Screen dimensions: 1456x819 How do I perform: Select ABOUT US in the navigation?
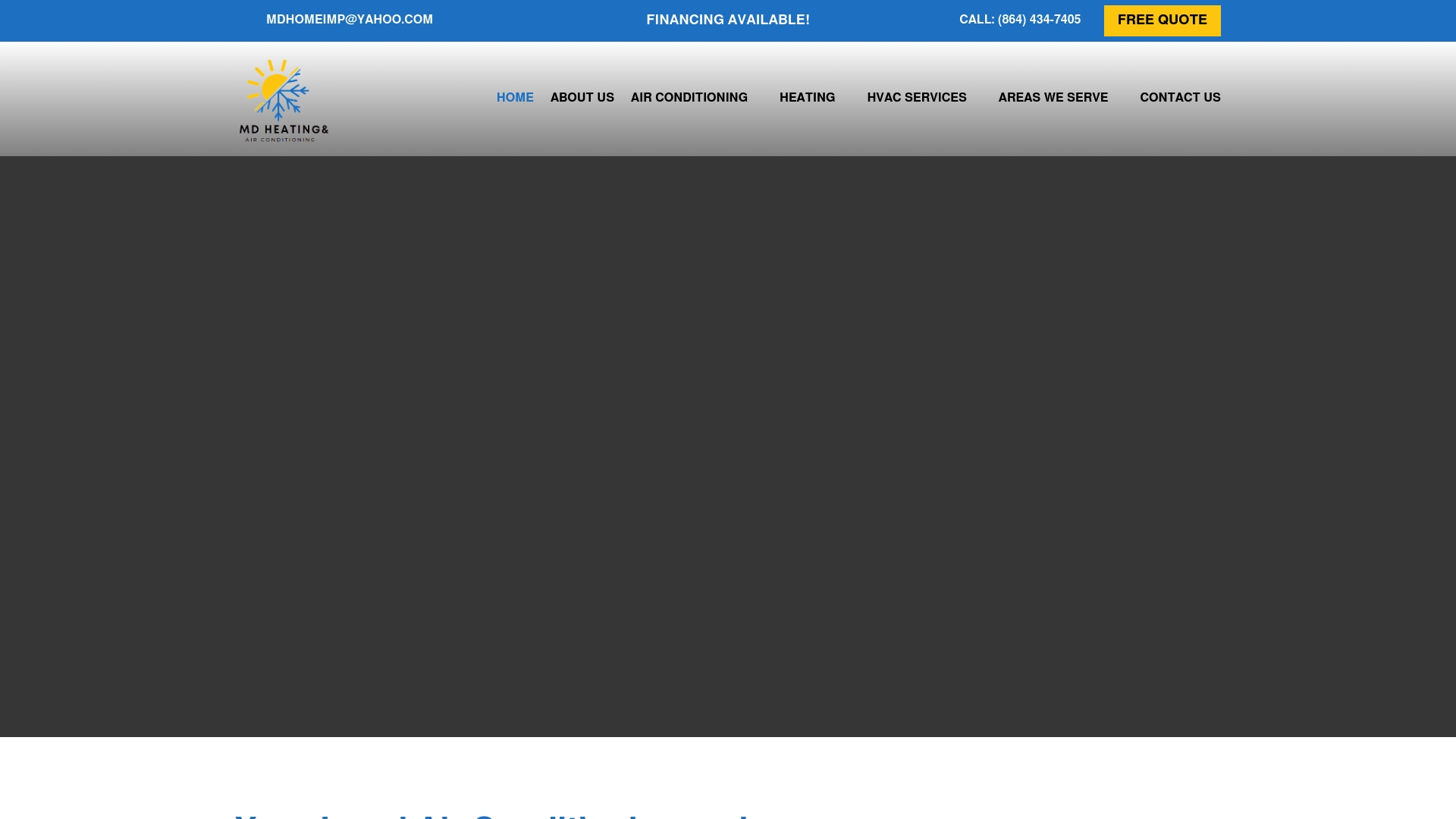tap(582, 97)
